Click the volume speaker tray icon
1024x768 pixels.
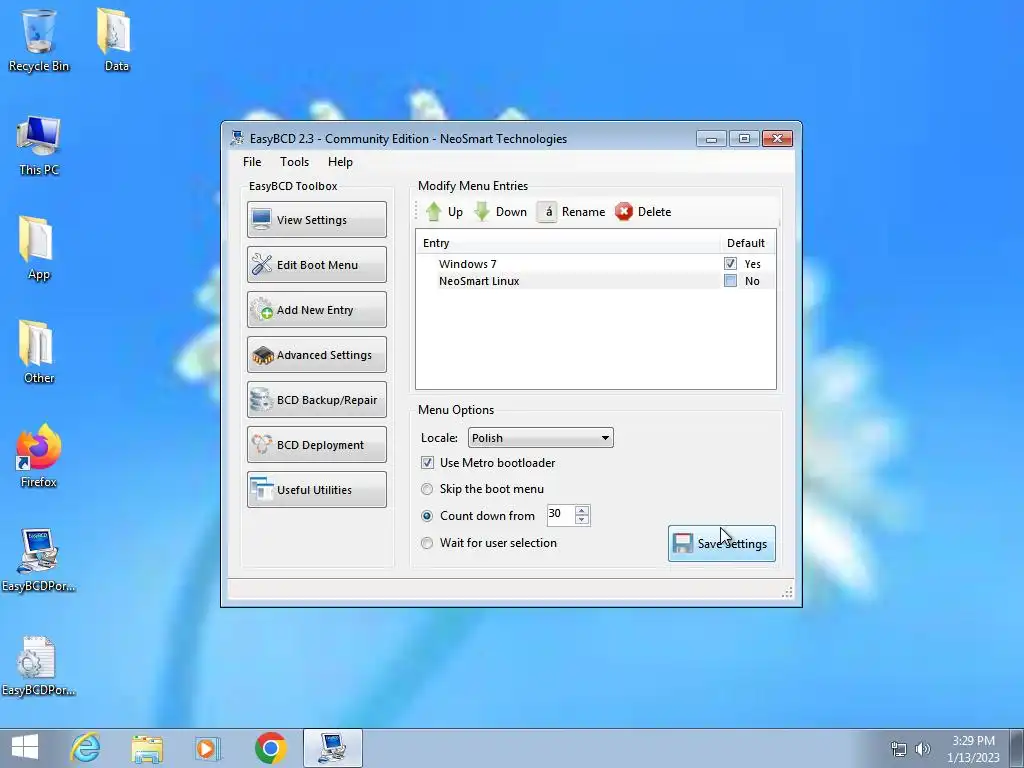[923, 749]
